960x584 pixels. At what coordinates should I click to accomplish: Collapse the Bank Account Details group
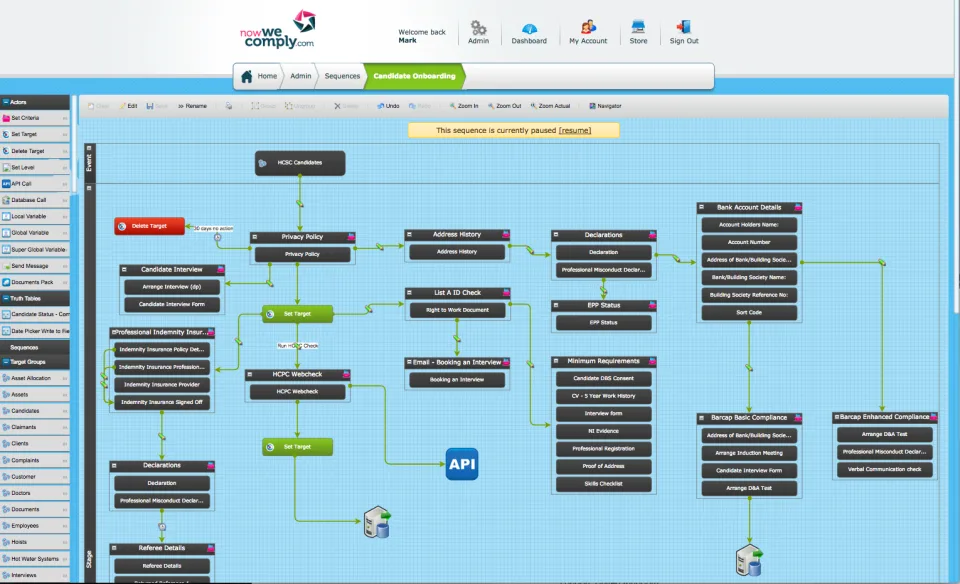pos(702,208)
